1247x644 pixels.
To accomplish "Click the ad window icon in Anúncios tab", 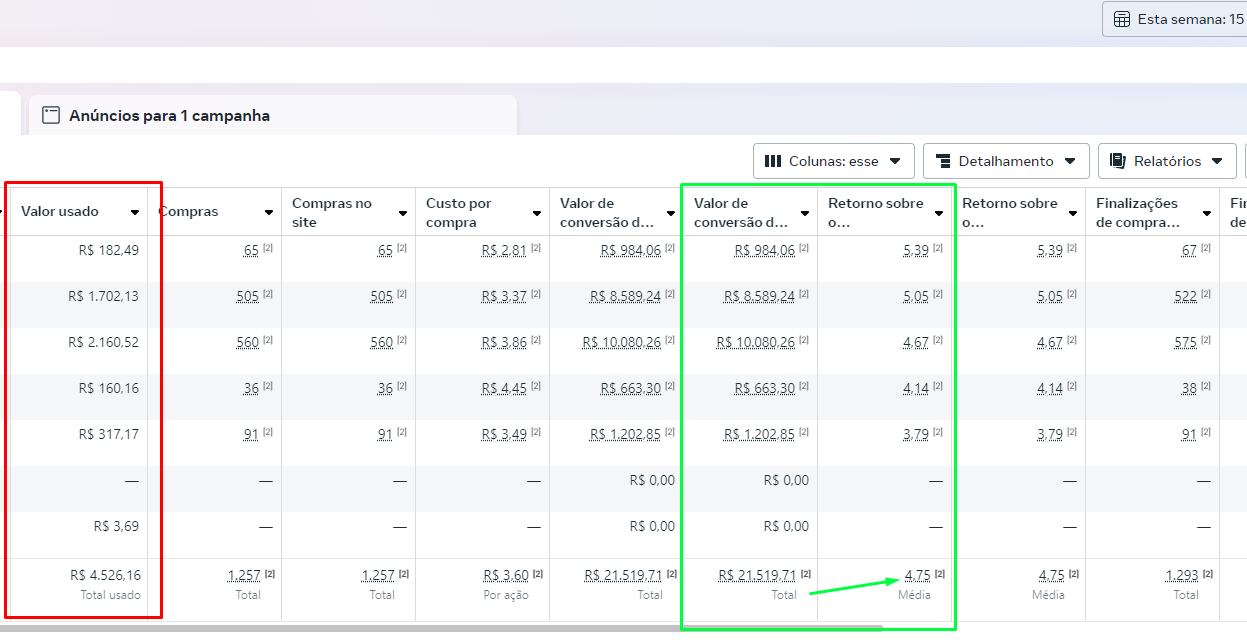I will (51, 115).
